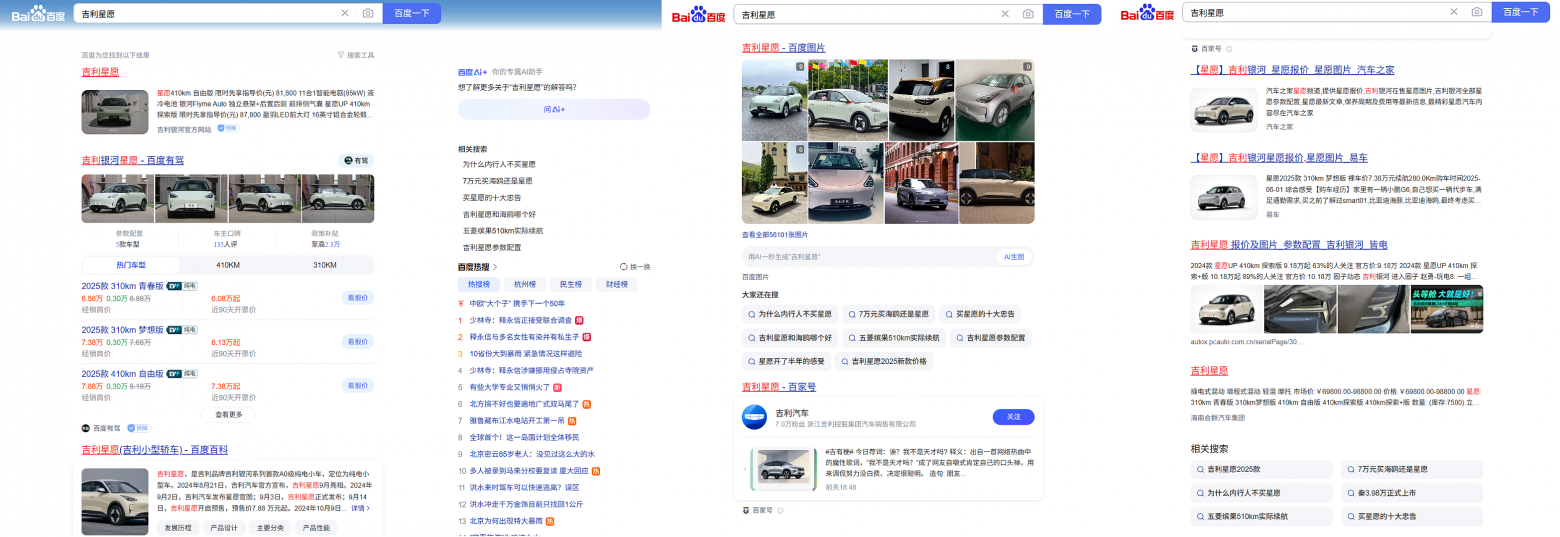Open camera image search in the right panel
This screenshot has height=537, width=1560.
(x=1477, y=12)
